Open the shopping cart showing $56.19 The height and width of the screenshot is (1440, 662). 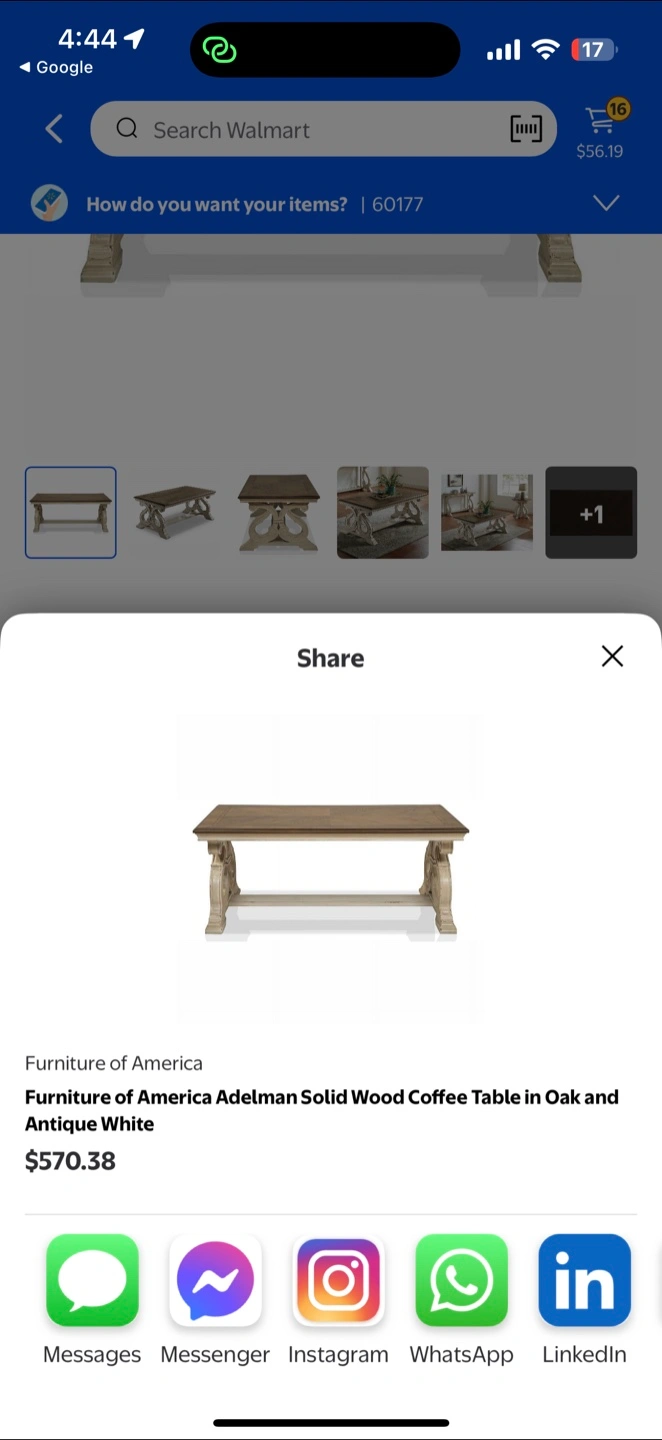600,130
